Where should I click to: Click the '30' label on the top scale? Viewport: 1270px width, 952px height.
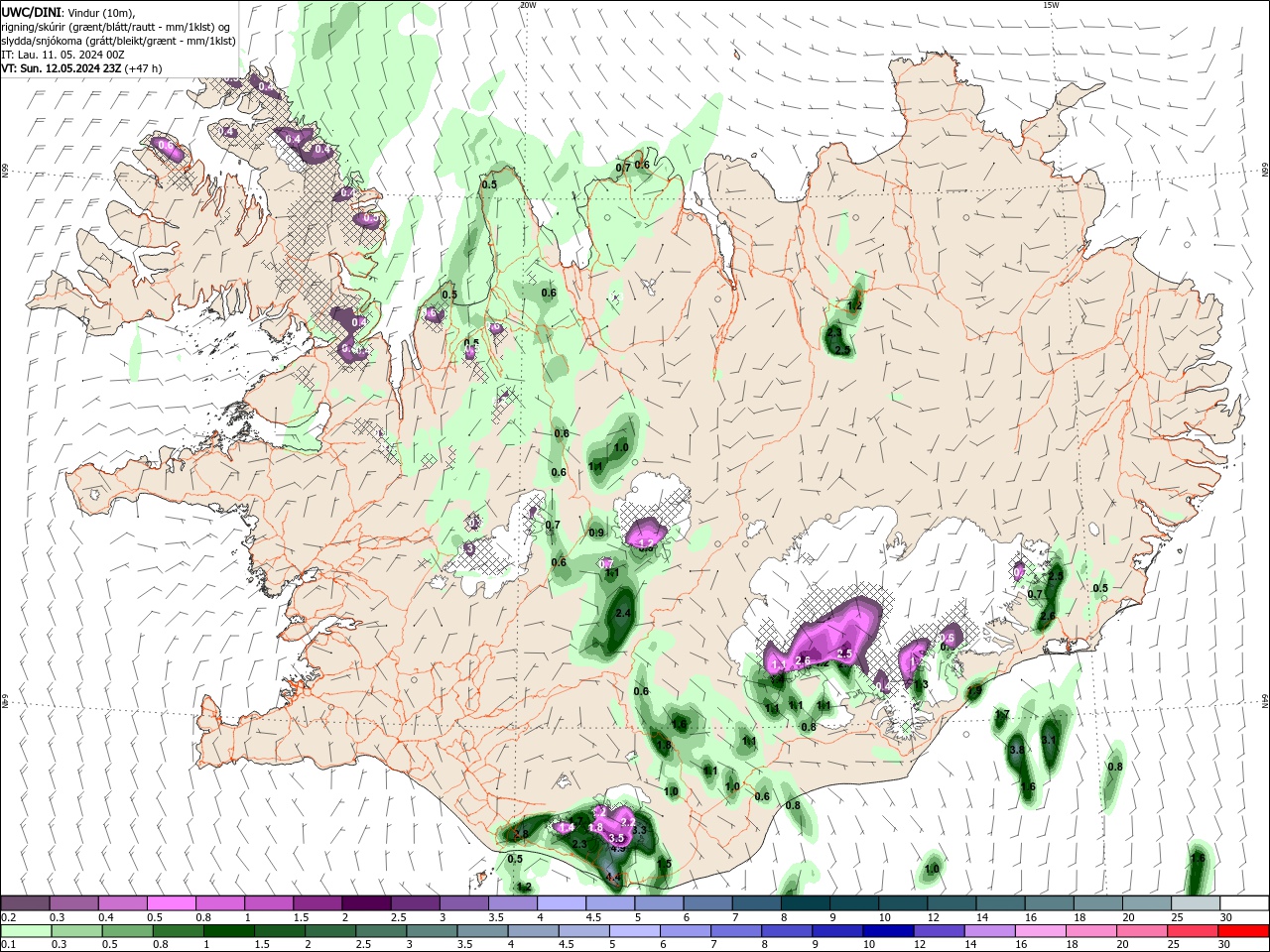click(x=1225, y=917)
